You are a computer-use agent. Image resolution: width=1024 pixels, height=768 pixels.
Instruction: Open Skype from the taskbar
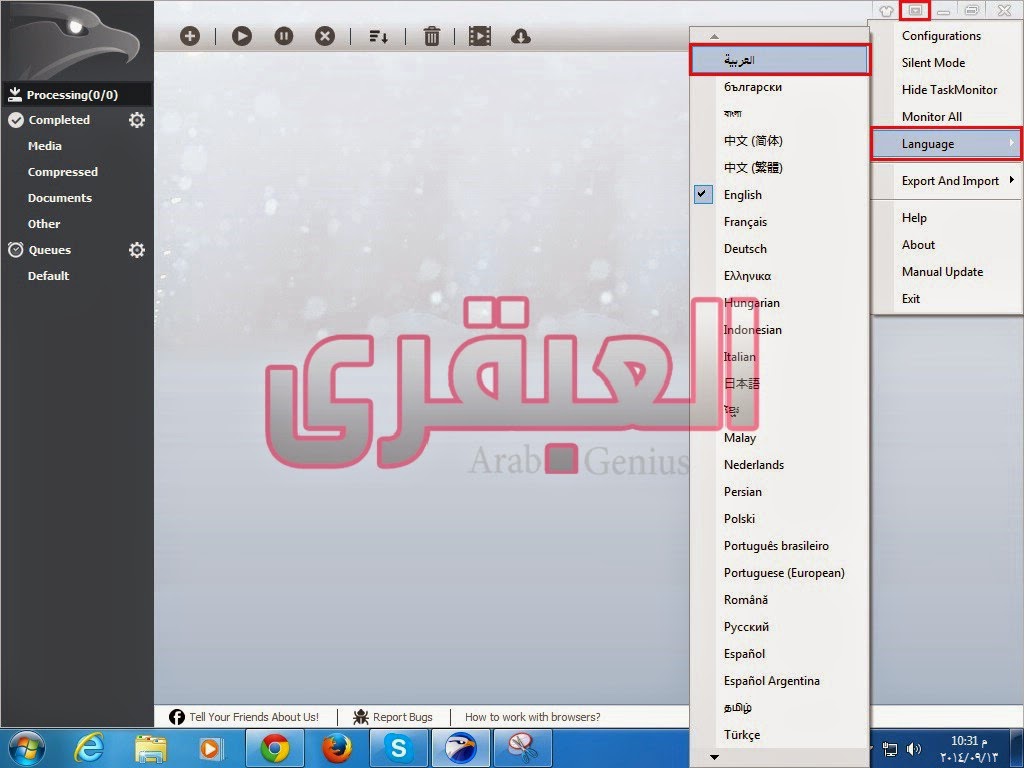tap(398, 748)
